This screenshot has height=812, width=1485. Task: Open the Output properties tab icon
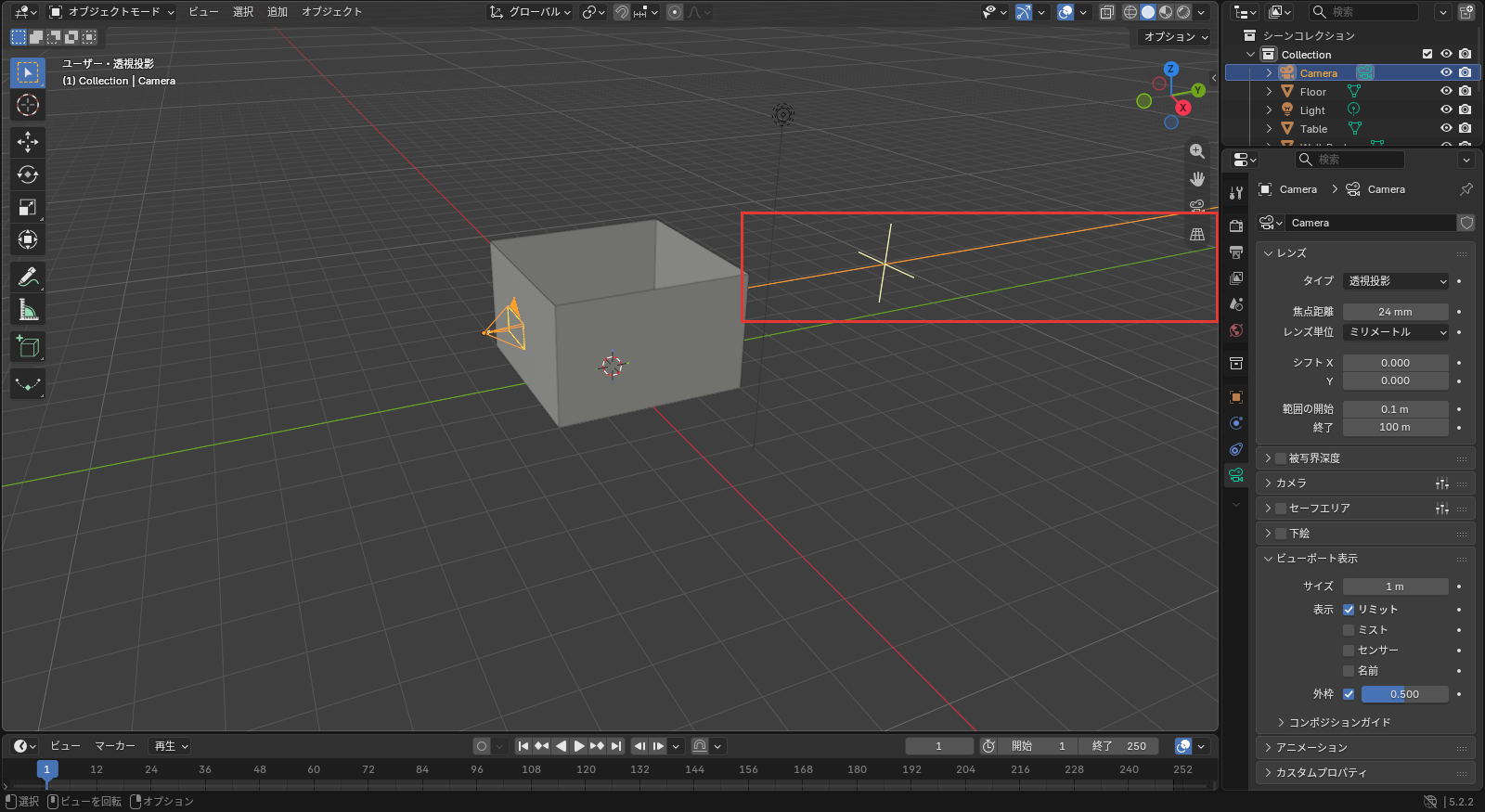click(1236, 252)
